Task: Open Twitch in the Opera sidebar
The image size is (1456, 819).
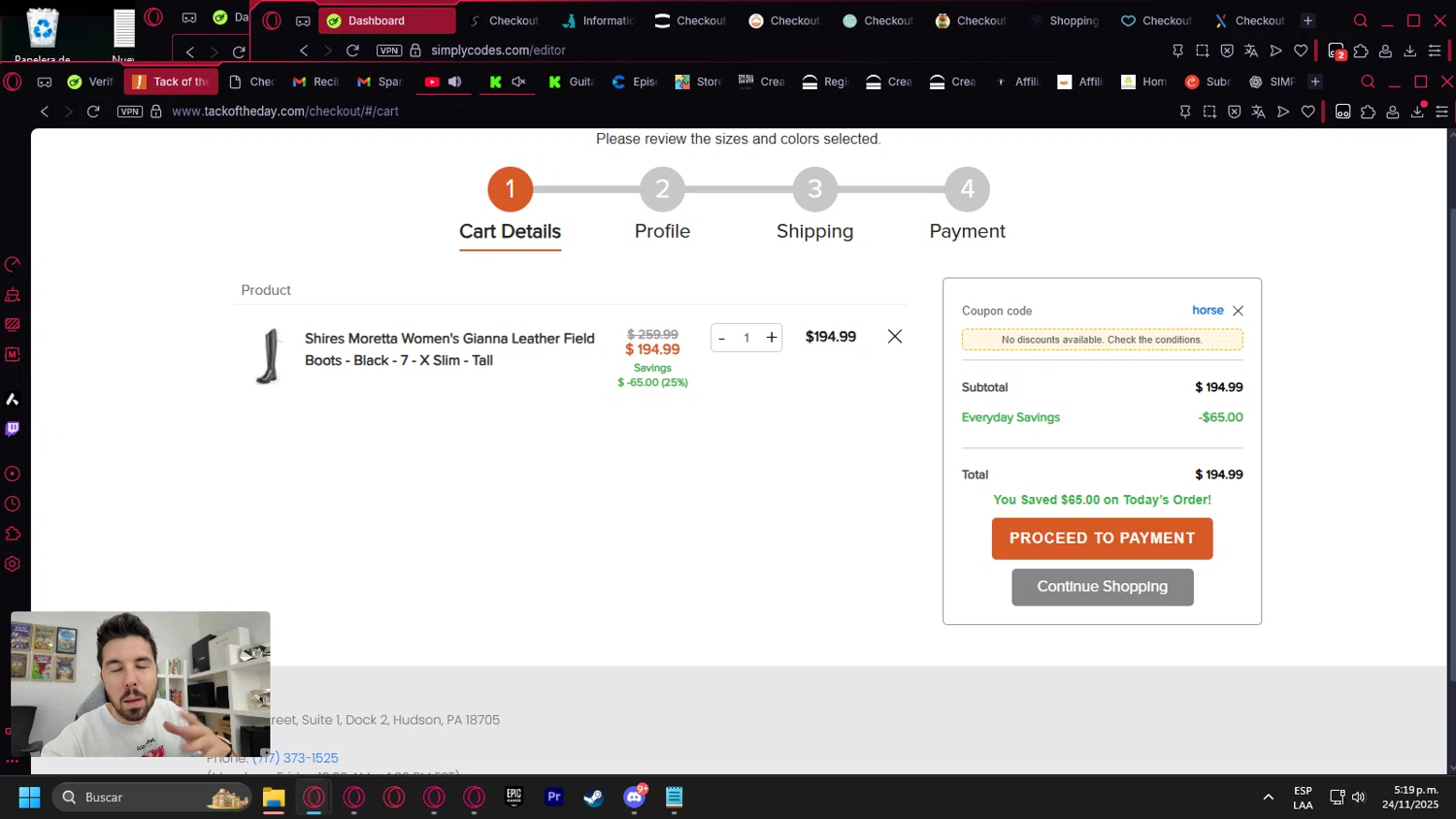Action: click(x=13, y=429)
